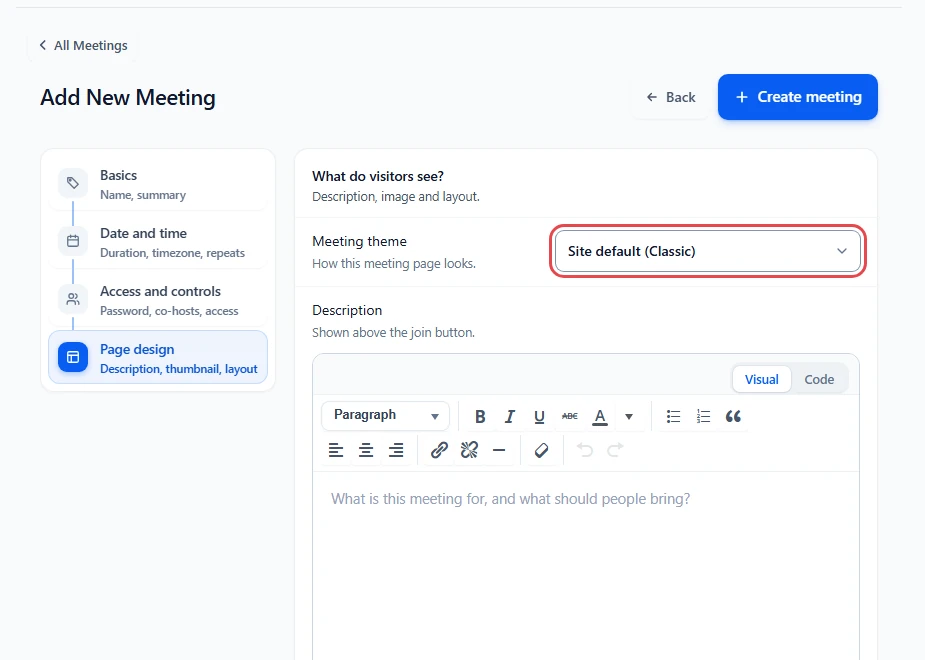Insert a link with chain icon
Viewport: 925px width, 660px height.
tap(439, 451)
